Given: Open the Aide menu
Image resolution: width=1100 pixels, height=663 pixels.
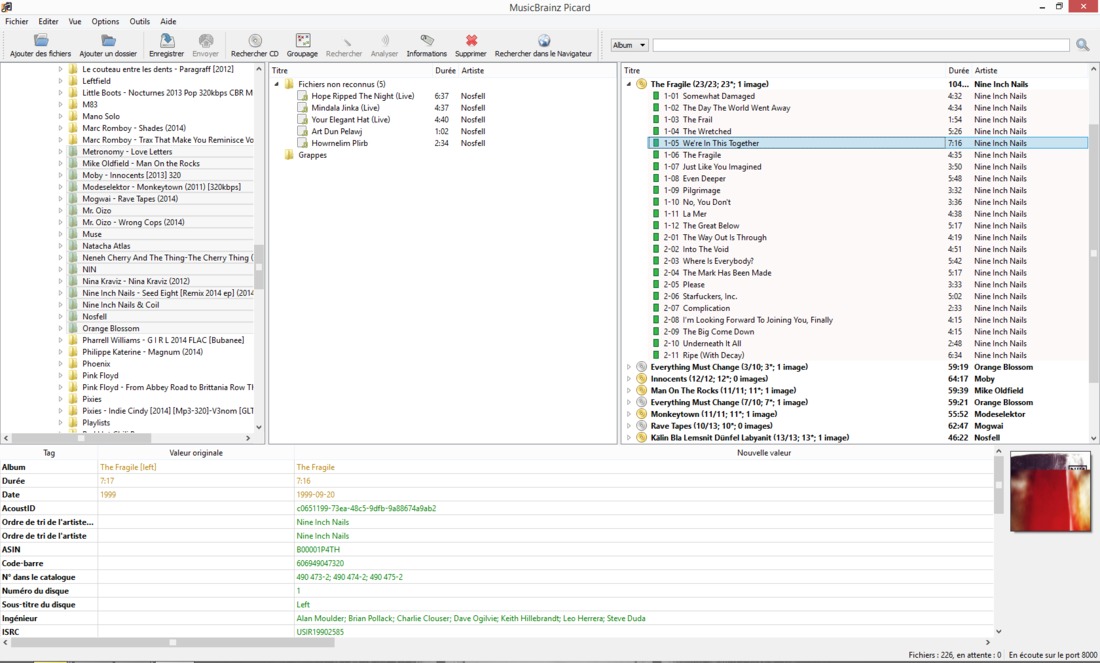Looking at the screenshot, I should pyautogui.click(x=168, y=22).
